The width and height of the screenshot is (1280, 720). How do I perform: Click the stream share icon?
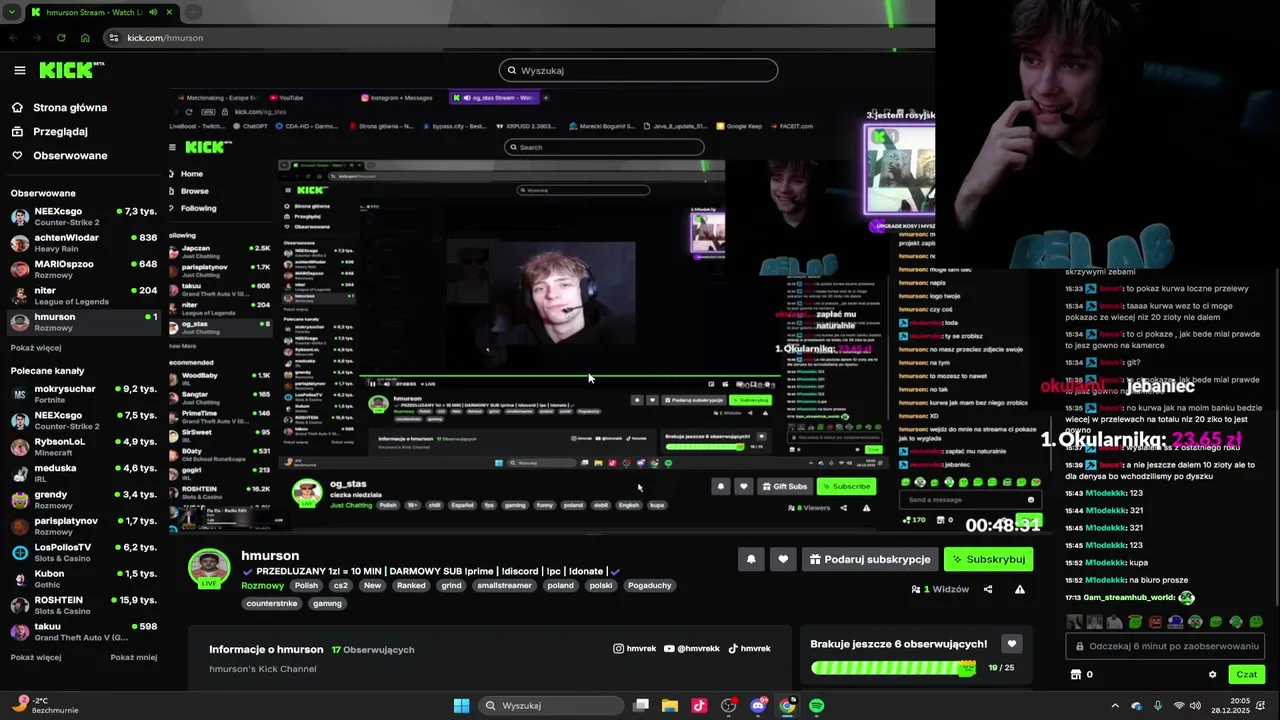(988, 589)
